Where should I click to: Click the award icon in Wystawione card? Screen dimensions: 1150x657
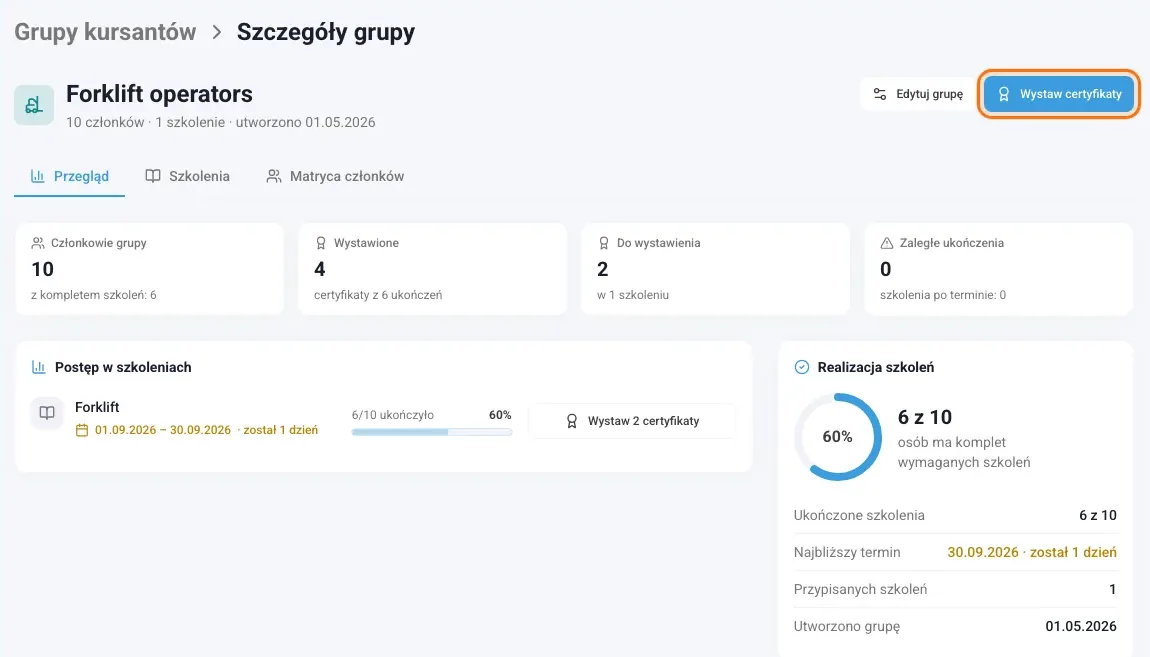(x=321, y=243)
